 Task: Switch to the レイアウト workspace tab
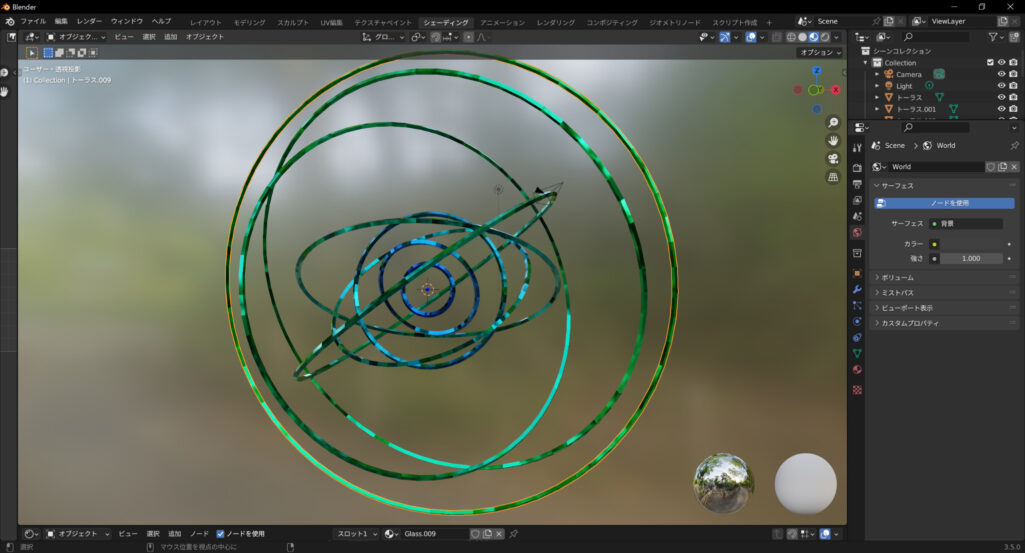click(x=206, y=22)
